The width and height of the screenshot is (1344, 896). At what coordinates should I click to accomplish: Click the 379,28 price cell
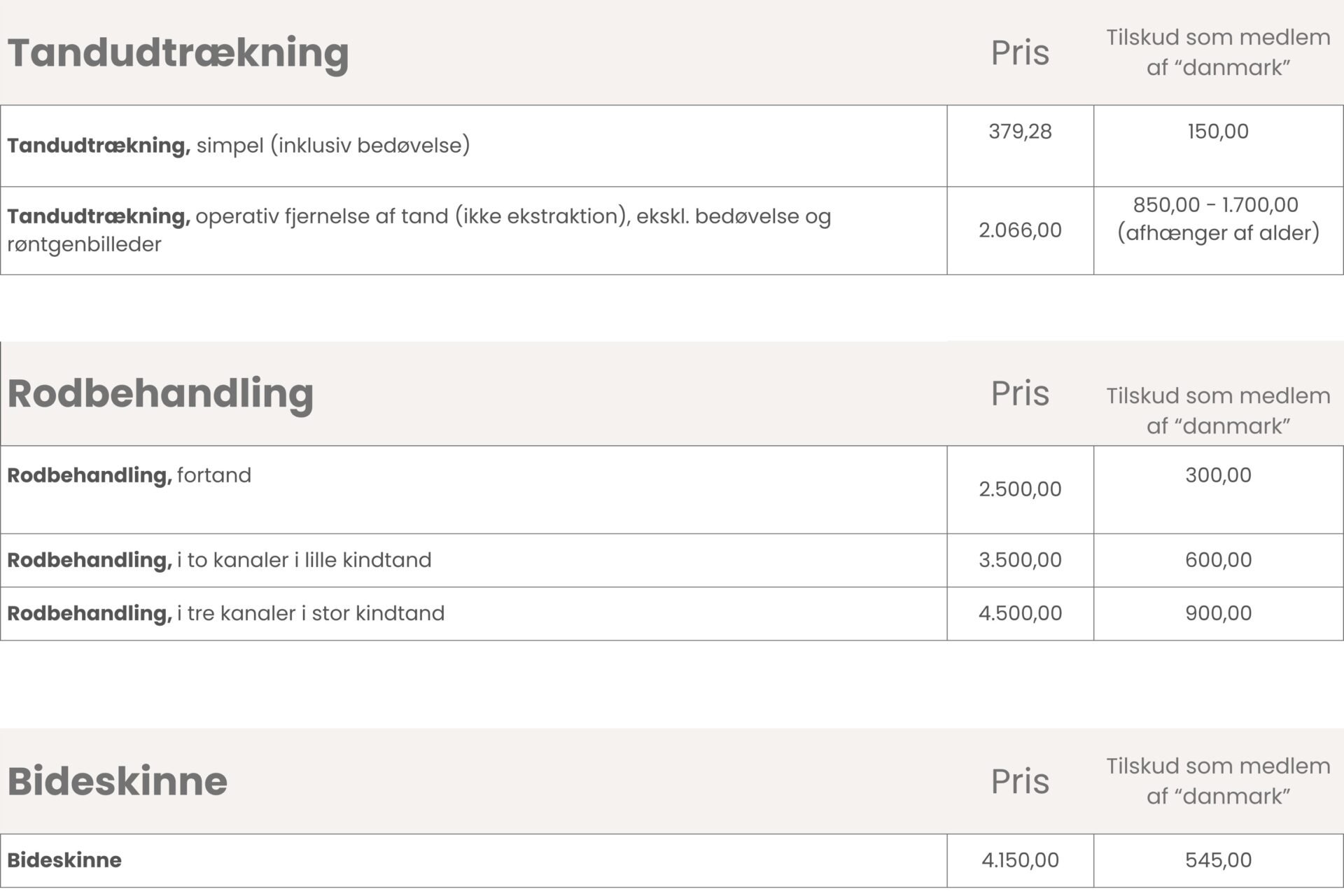[1020, 132]
